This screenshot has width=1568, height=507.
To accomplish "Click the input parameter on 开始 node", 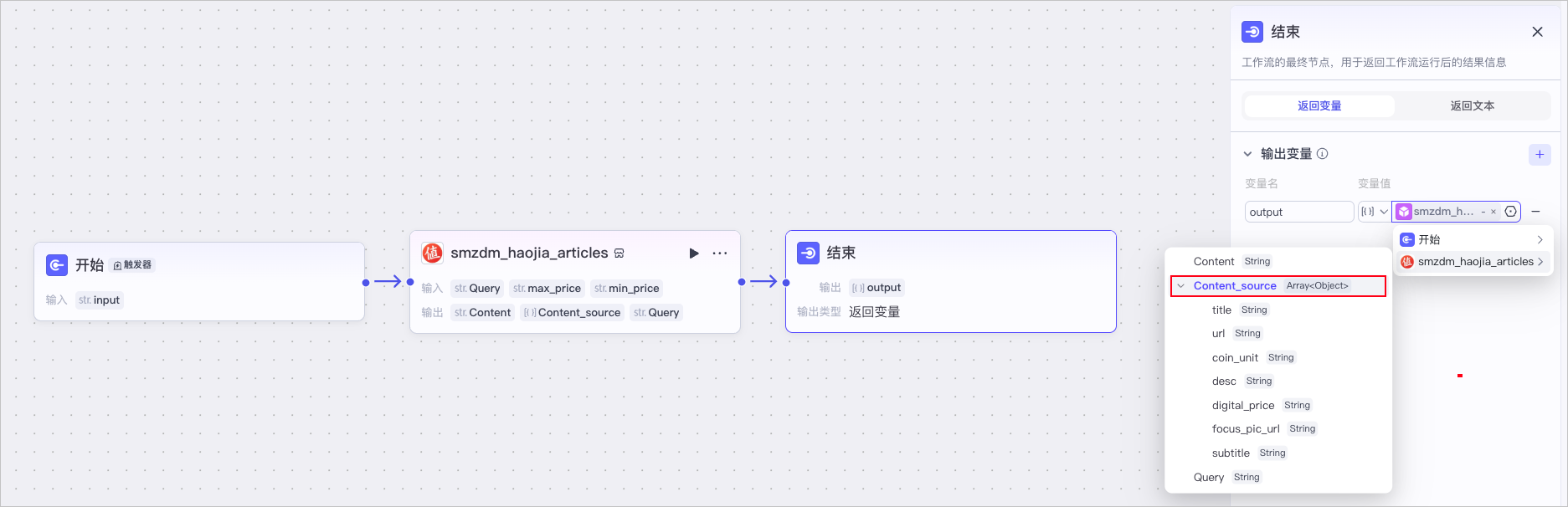I will pyautogui.click(x=100, y=300).
